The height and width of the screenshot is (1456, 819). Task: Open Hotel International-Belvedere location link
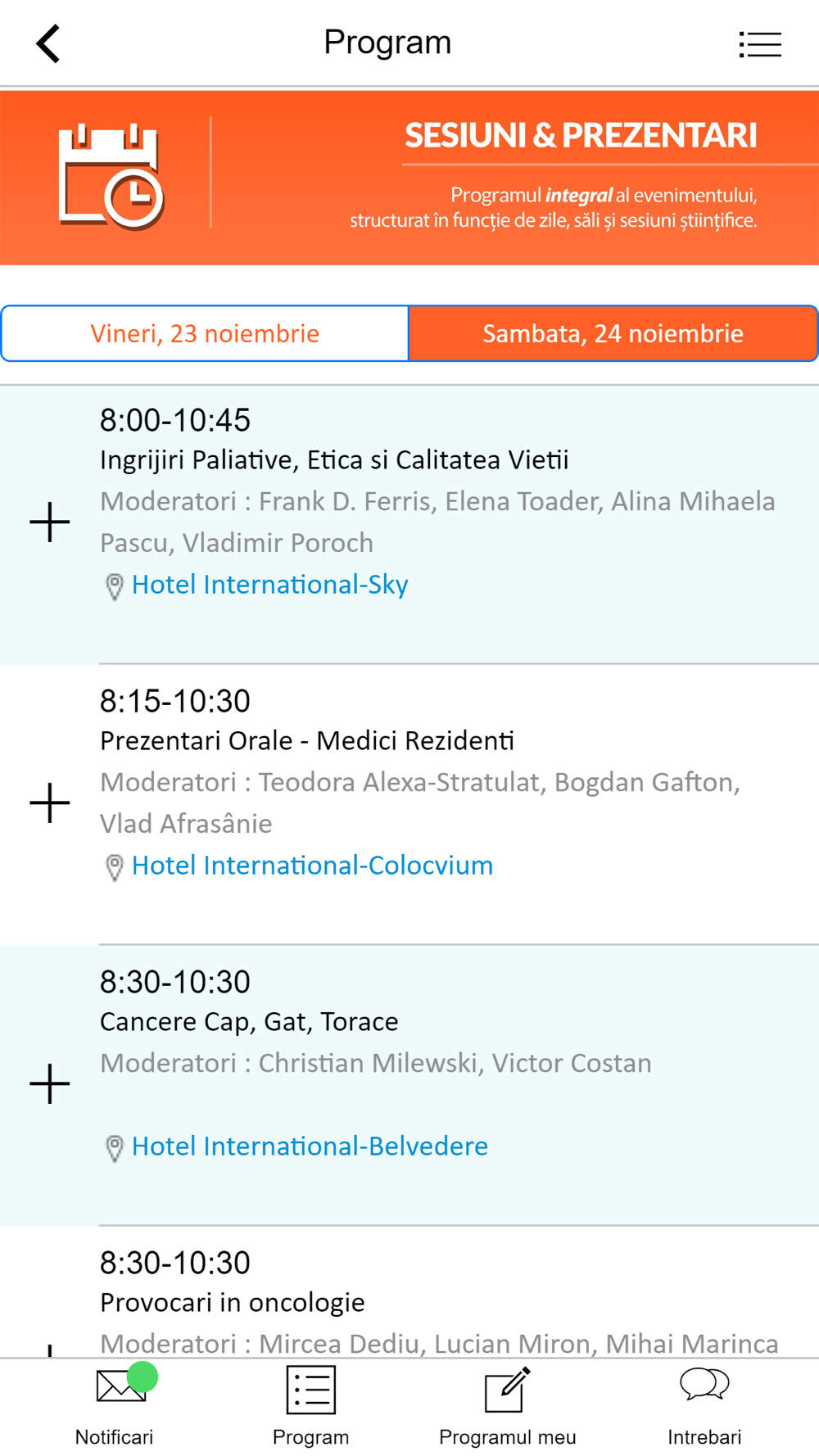pyautogui.click(x=310, y=1146)
